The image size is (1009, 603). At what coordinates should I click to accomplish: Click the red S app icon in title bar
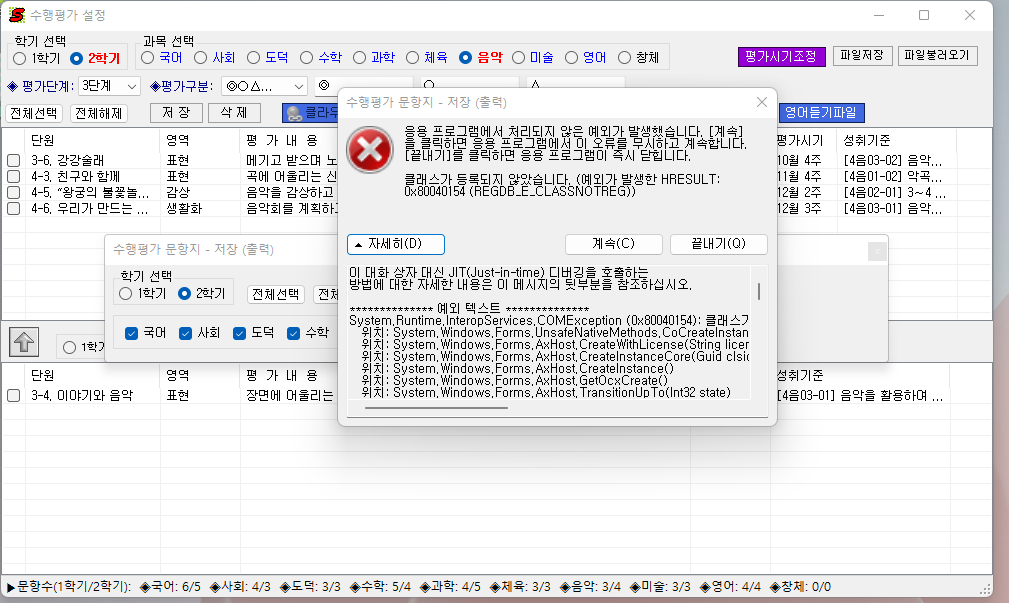tap(16, 15)
